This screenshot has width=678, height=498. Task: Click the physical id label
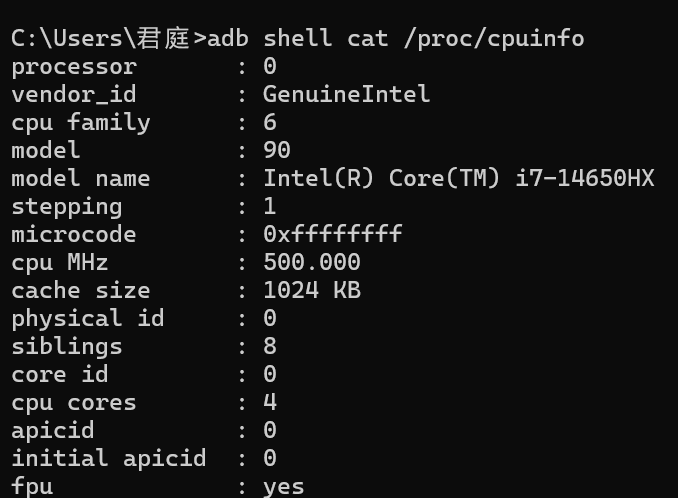[x=87, y=318]
